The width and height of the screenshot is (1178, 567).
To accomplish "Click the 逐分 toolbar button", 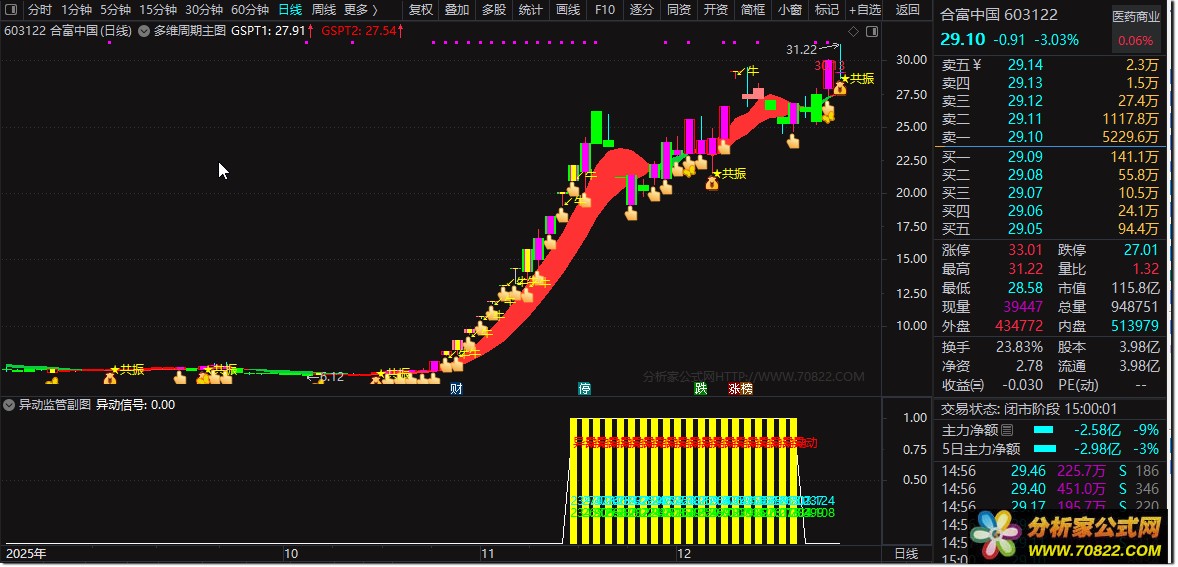I will pyautogui.click(x=642, y=10).
